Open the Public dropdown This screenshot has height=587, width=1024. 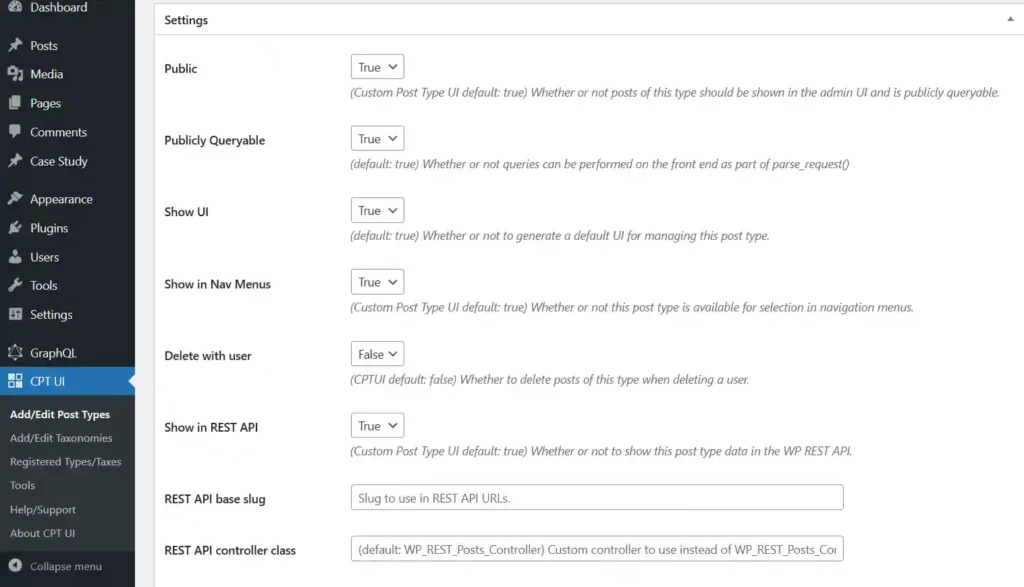point(377,67)
